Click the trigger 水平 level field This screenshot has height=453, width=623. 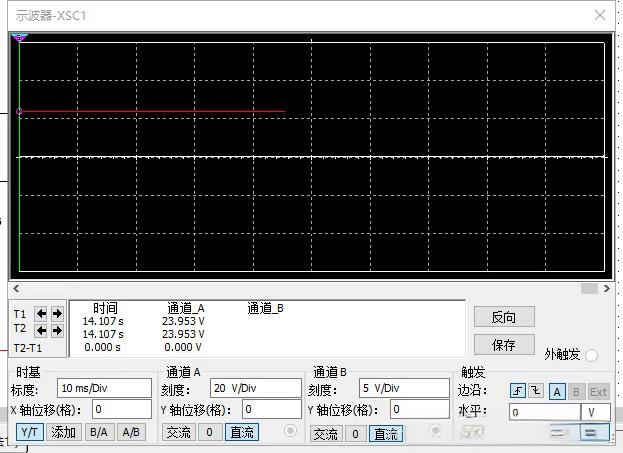[545, 412]
